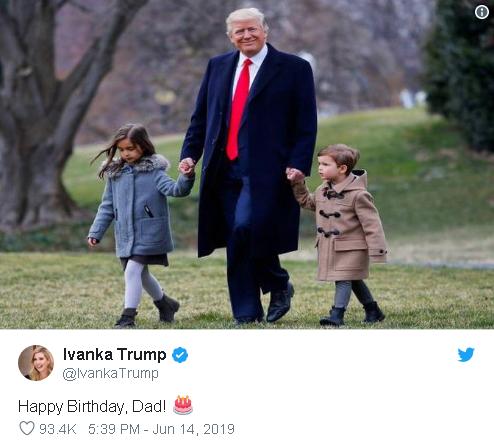Click the blue verified checkmark badge
This screenshot has width=494, height=447.
point(180,355)
